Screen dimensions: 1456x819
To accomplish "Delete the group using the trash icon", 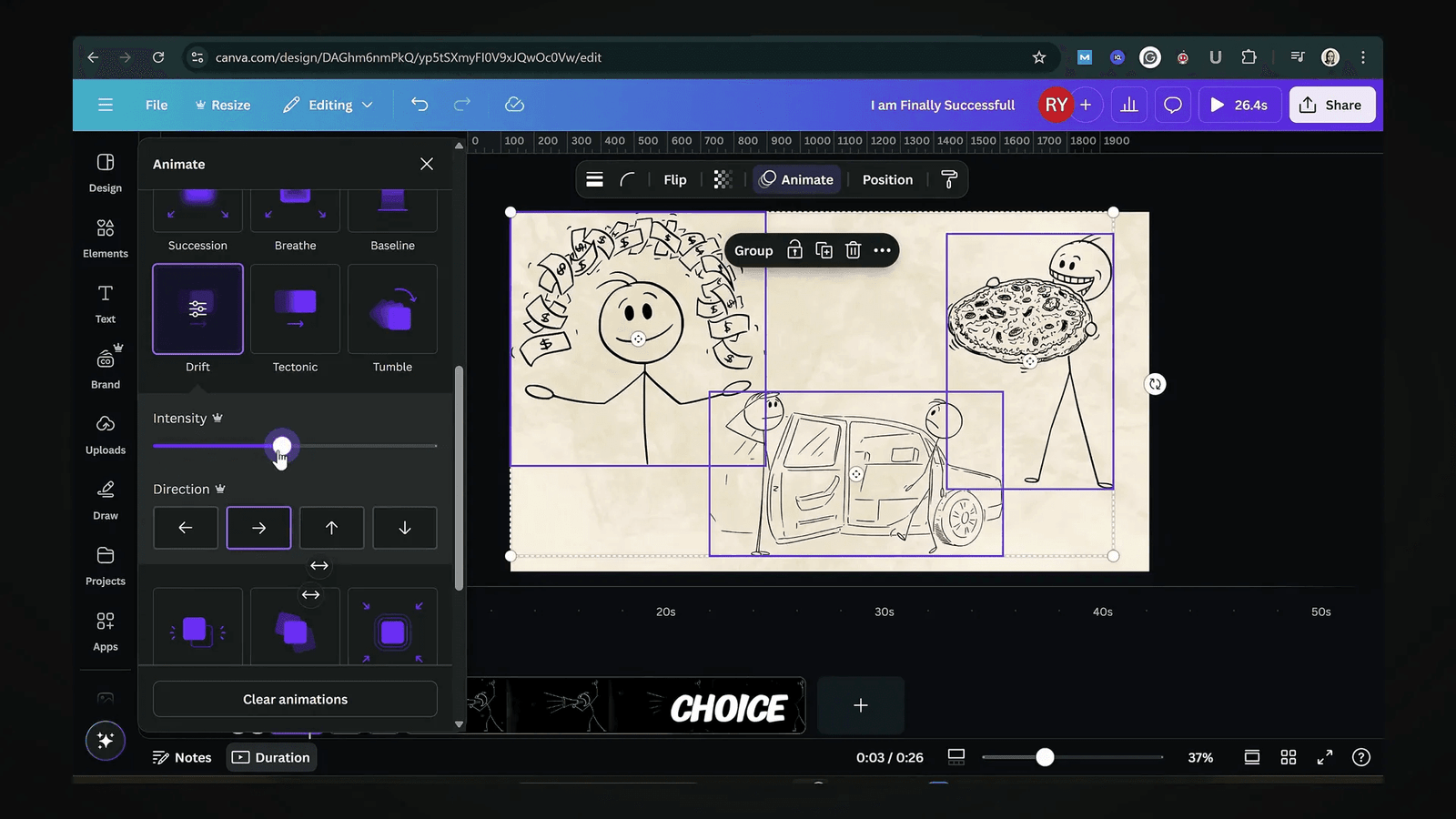I will pos(853,250).
